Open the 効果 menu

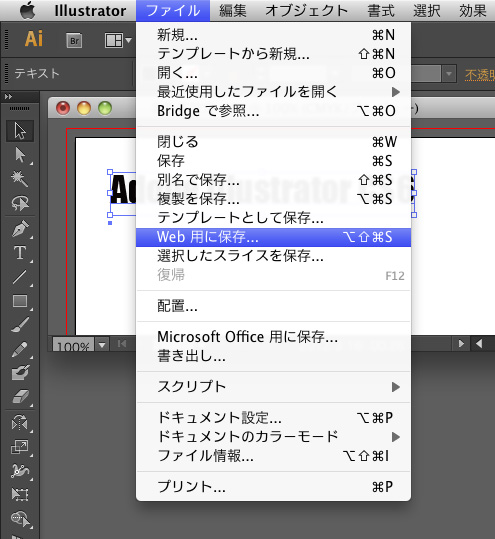tap(473, 11)
